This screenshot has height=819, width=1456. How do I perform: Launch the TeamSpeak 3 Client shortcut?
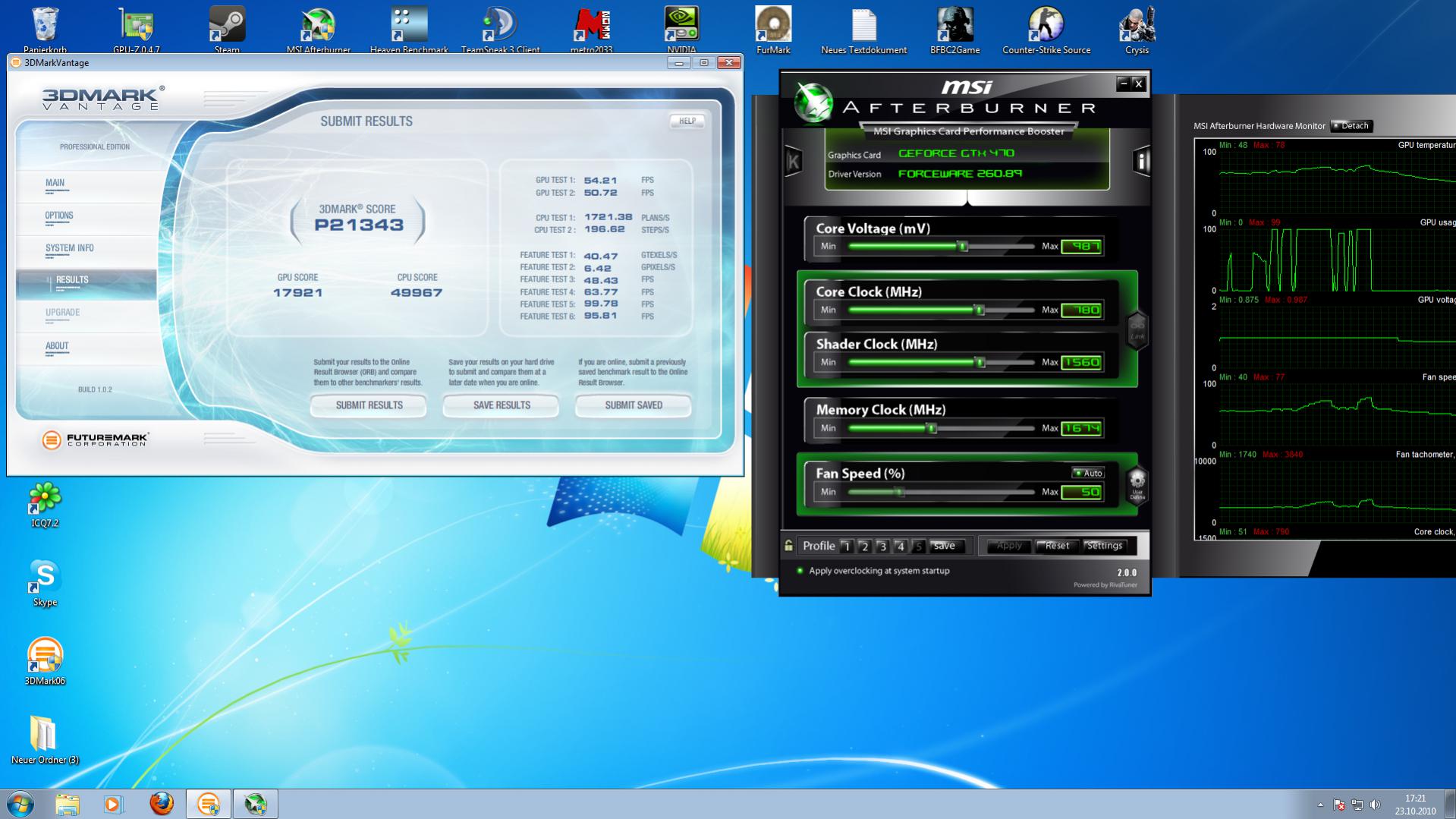[501, 29]
